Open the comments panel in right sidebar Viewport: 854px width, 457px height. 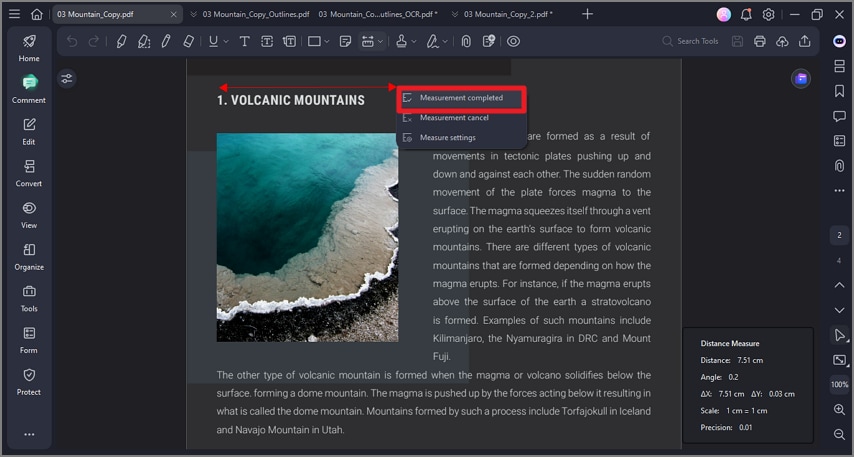tap(839, 115)
